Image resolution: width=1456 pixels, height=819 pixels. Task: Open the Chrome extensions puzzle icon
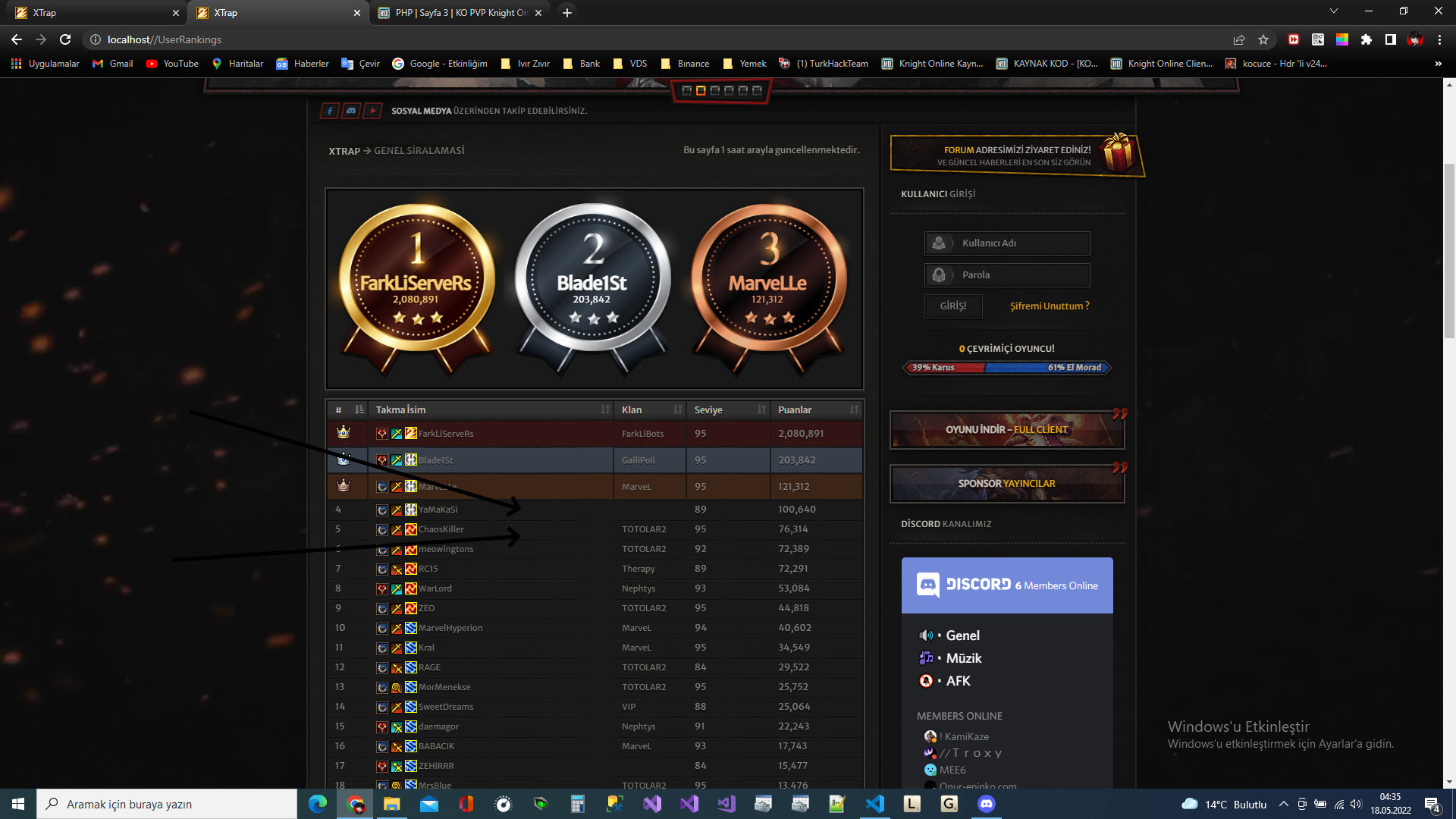click(1366, 39)
